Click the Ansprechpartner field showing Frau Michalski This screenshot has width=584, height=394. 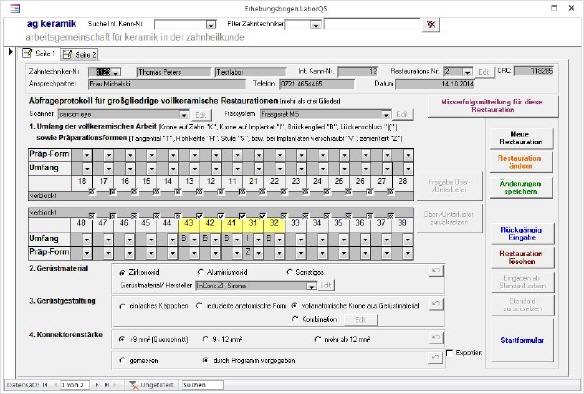pos(167,84)
